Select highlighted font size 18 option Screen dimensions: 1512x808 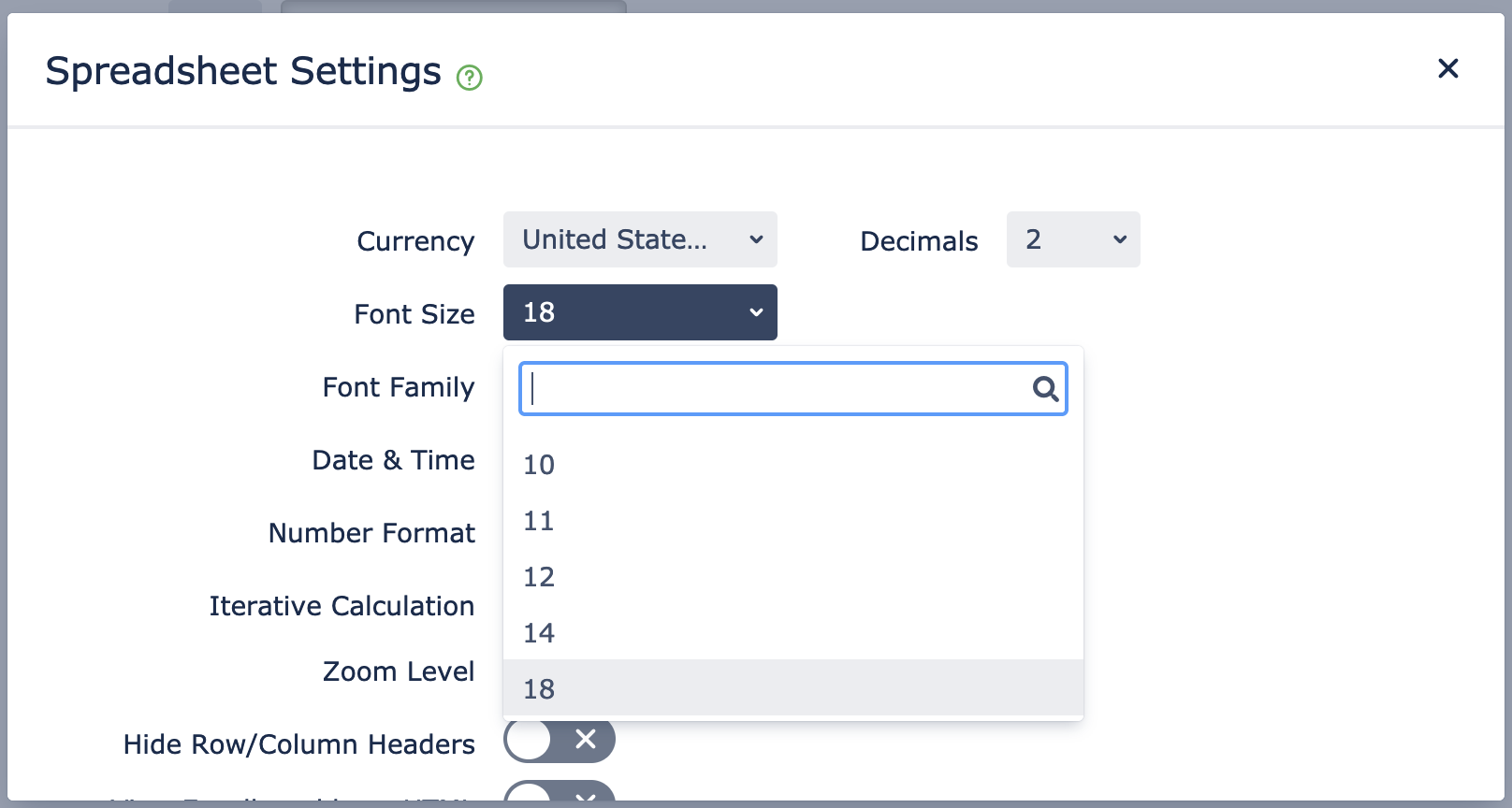click(x=793, y=688)
